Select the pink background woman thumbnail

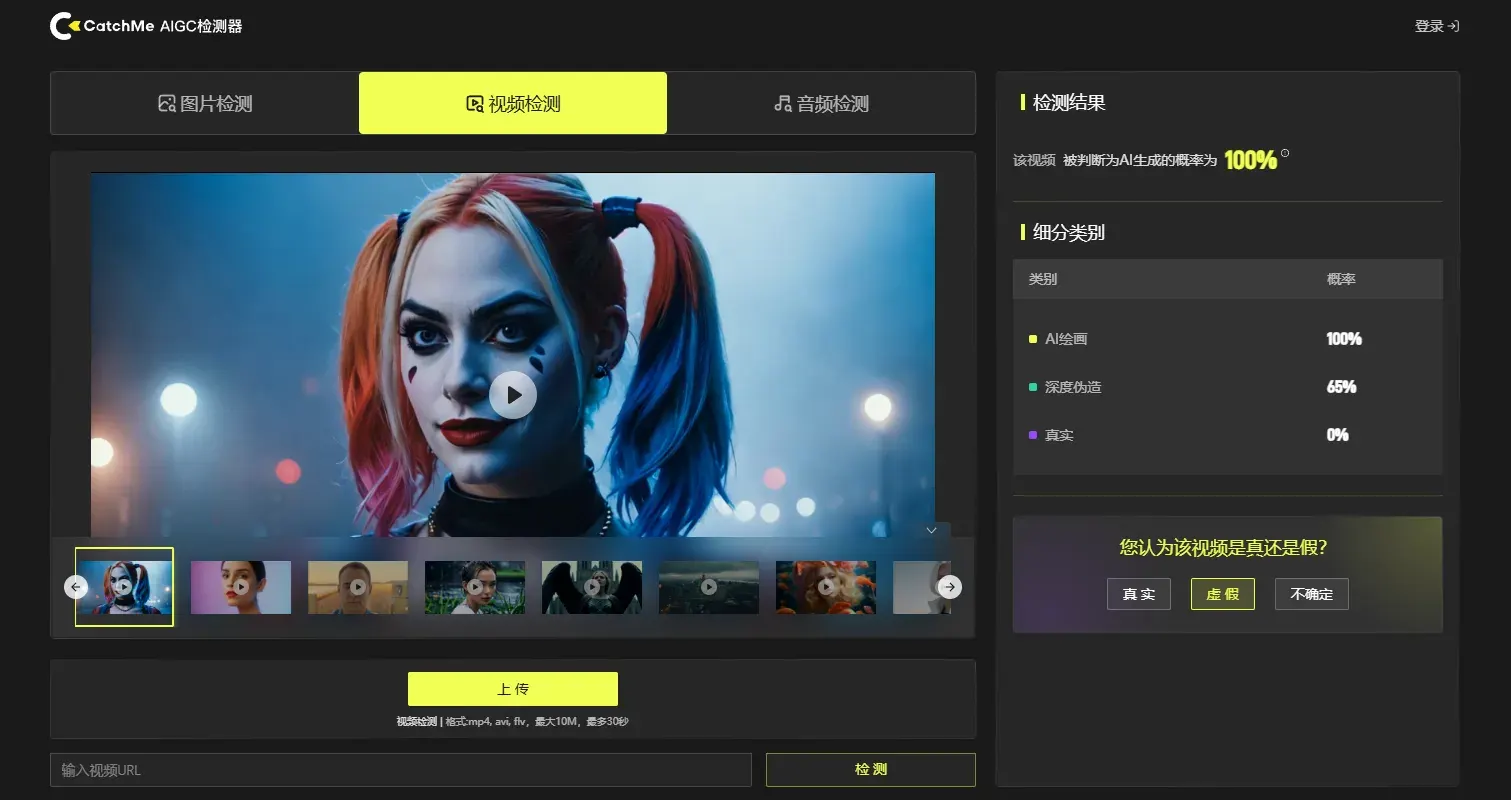coord(241,587)
